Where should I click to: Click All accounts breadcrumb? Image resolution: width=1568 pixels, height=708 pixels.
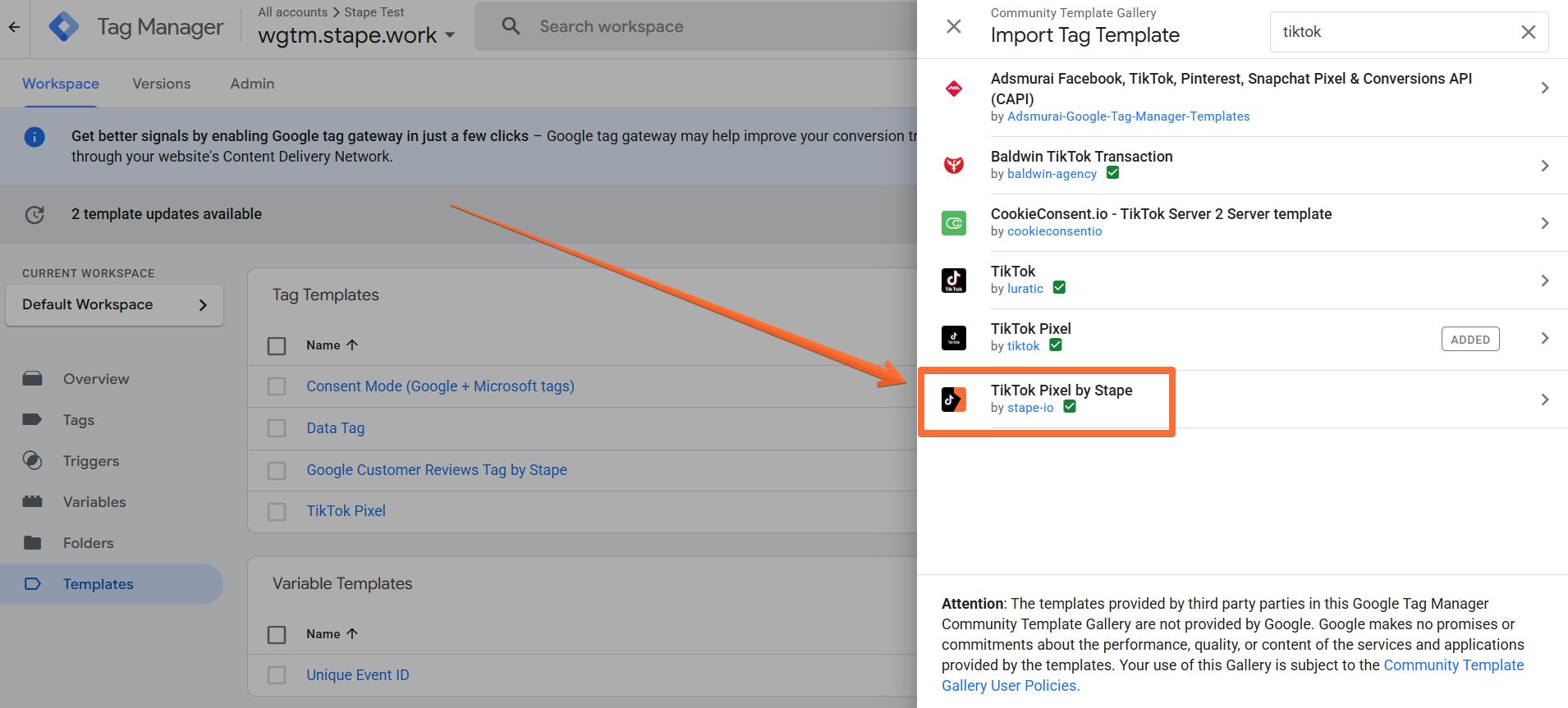tap(292, 12)
